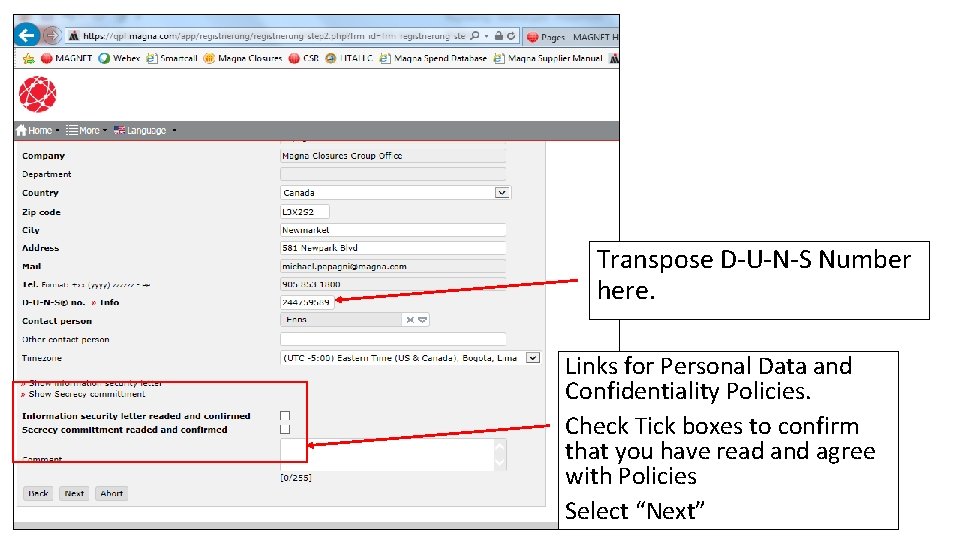The width and height of the screenshot is (960, 540).
Task: Open the Magna Supplier Manual bookmark
Action: pos(548,59)
